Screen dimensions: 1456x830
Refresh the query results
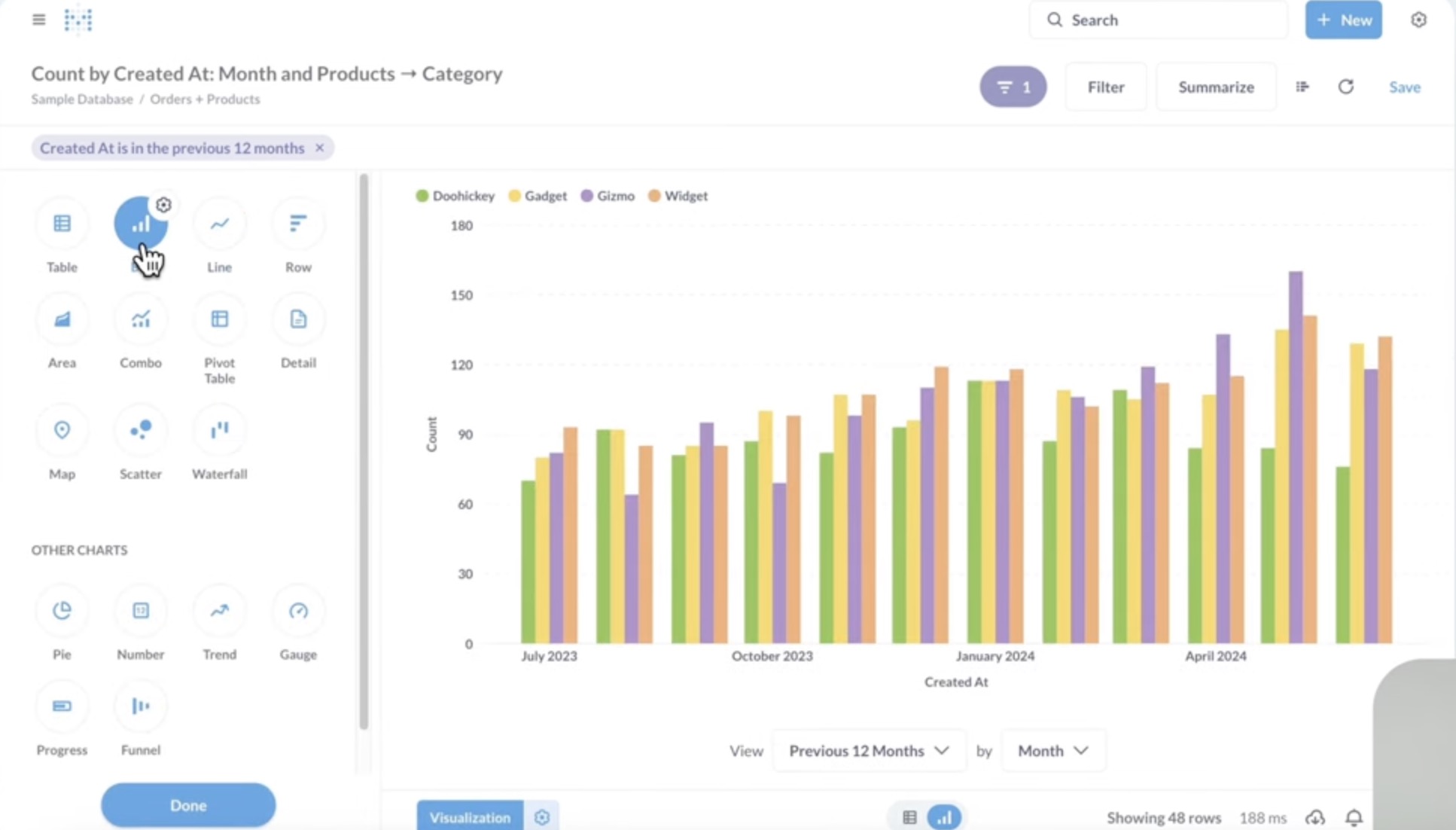pos(1346,87)
